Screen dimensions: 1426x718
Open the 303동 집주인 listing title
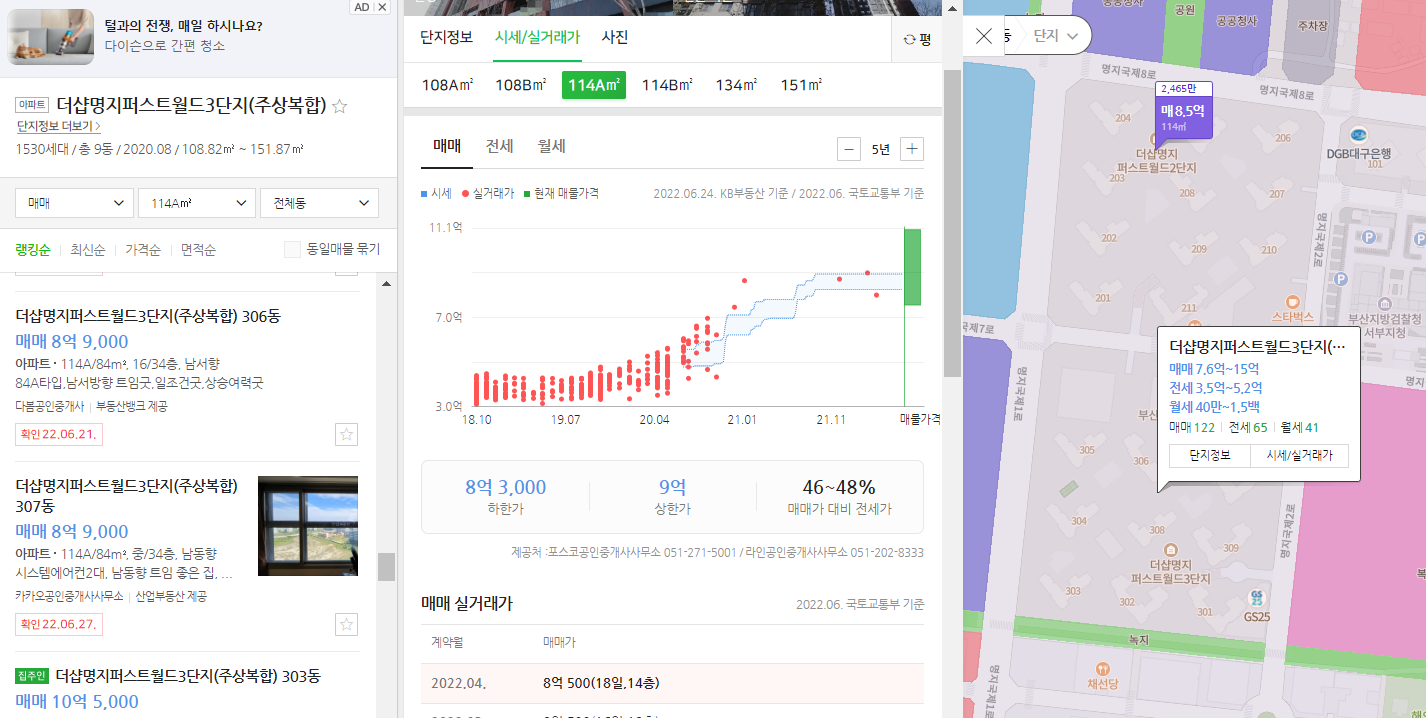(188, 676)
